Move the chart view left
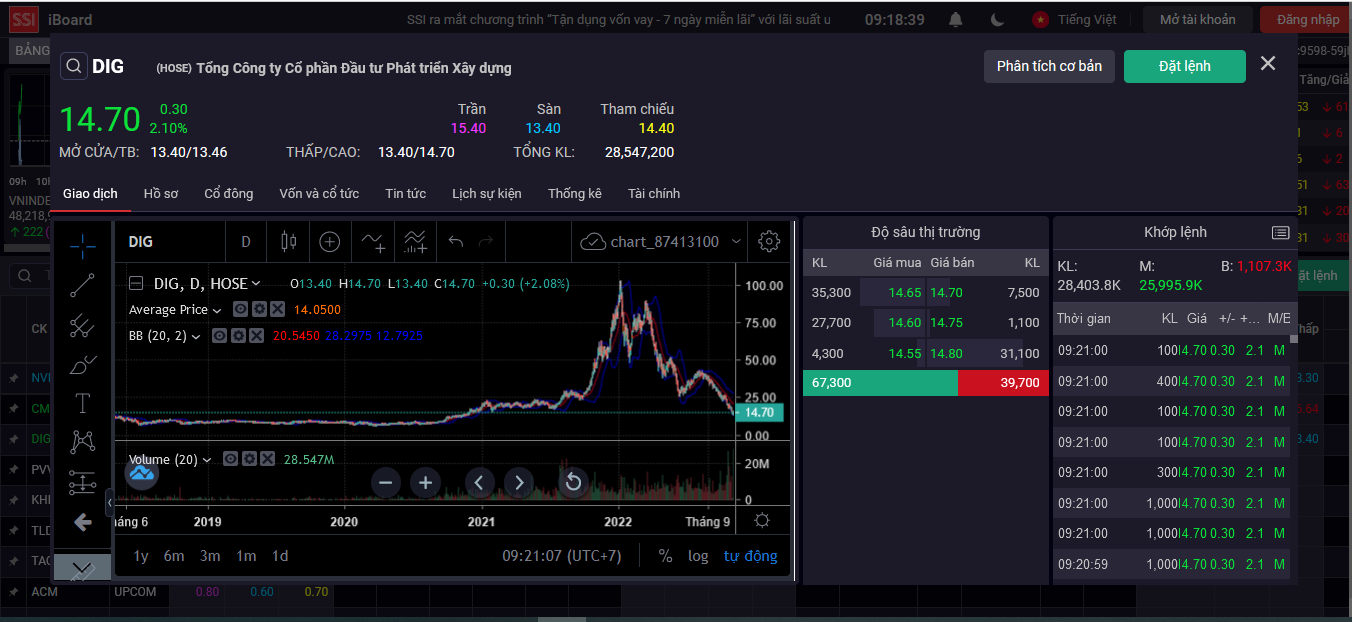This screenshot has width=1352, height=622. pyautogui.click(x=479, y=483)
